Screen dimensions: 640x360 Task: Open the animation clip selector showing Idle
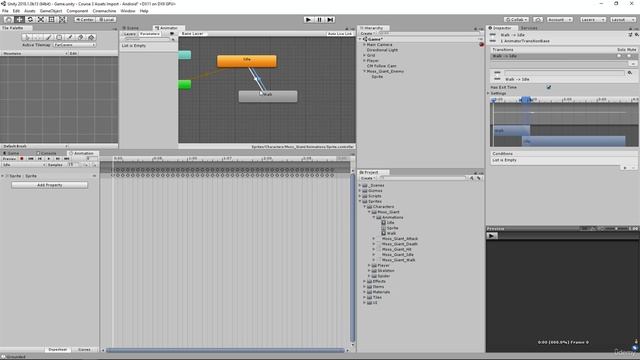[23, 165]
